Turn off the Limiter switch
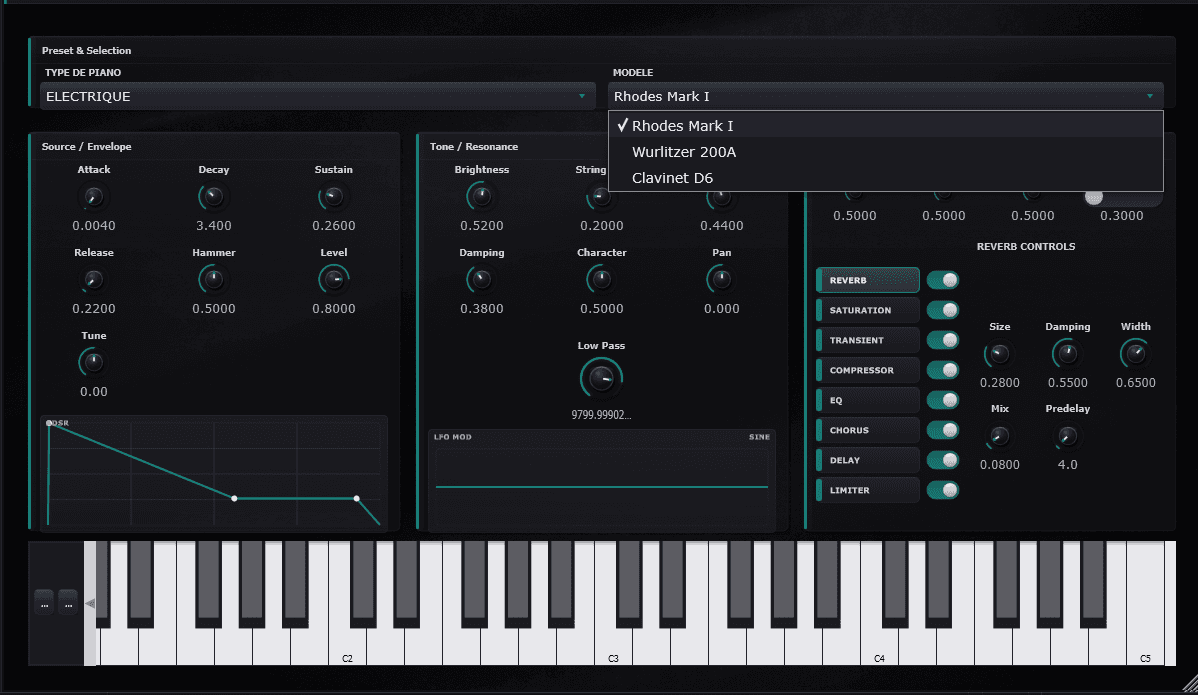The height and width of the screenshot is (695, 1198). coord(942,490)
